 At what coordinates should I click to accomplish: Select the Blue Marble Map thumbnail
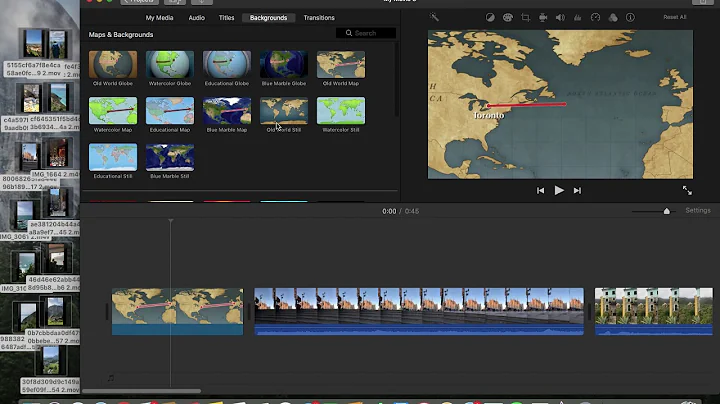(x=227, y=111)
